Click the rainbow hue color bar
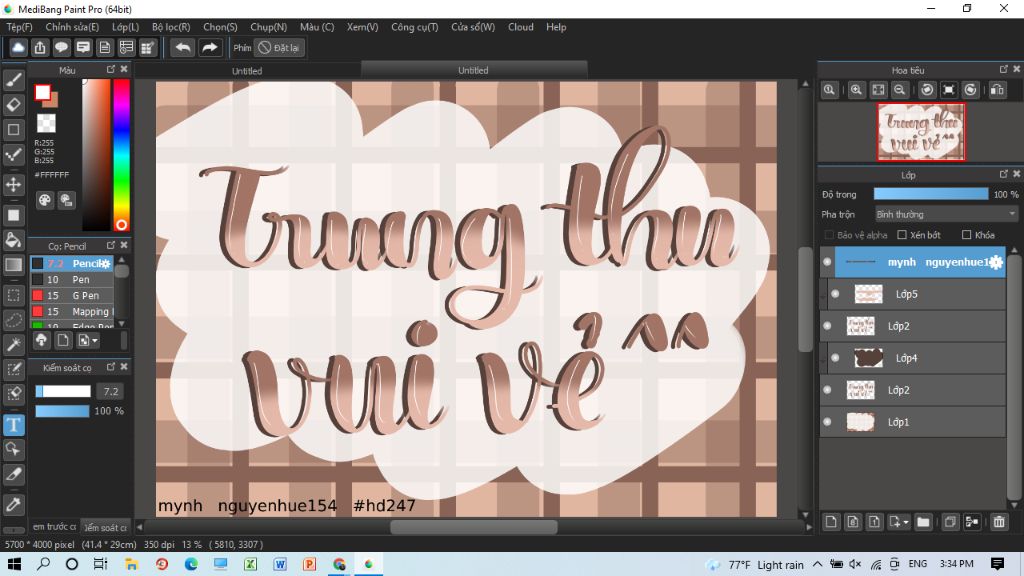This screenshot has width=1024, height=576. pos(121,155)
